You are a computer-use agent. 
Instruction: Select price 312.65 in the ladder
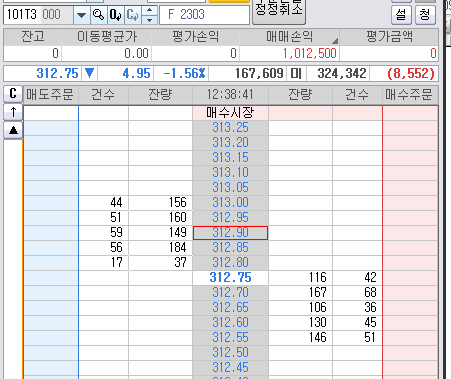230,308
